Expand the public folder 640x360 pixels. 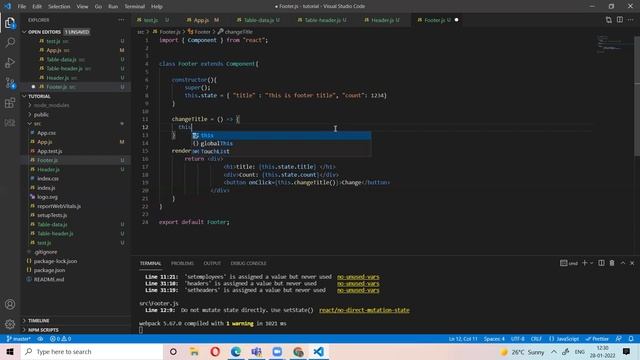[41, 115]
